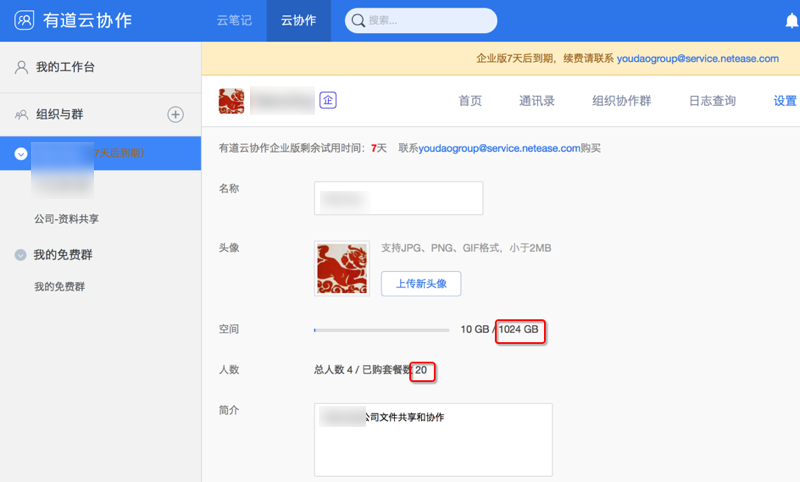Click email link in trial time line

pos(499,148)
